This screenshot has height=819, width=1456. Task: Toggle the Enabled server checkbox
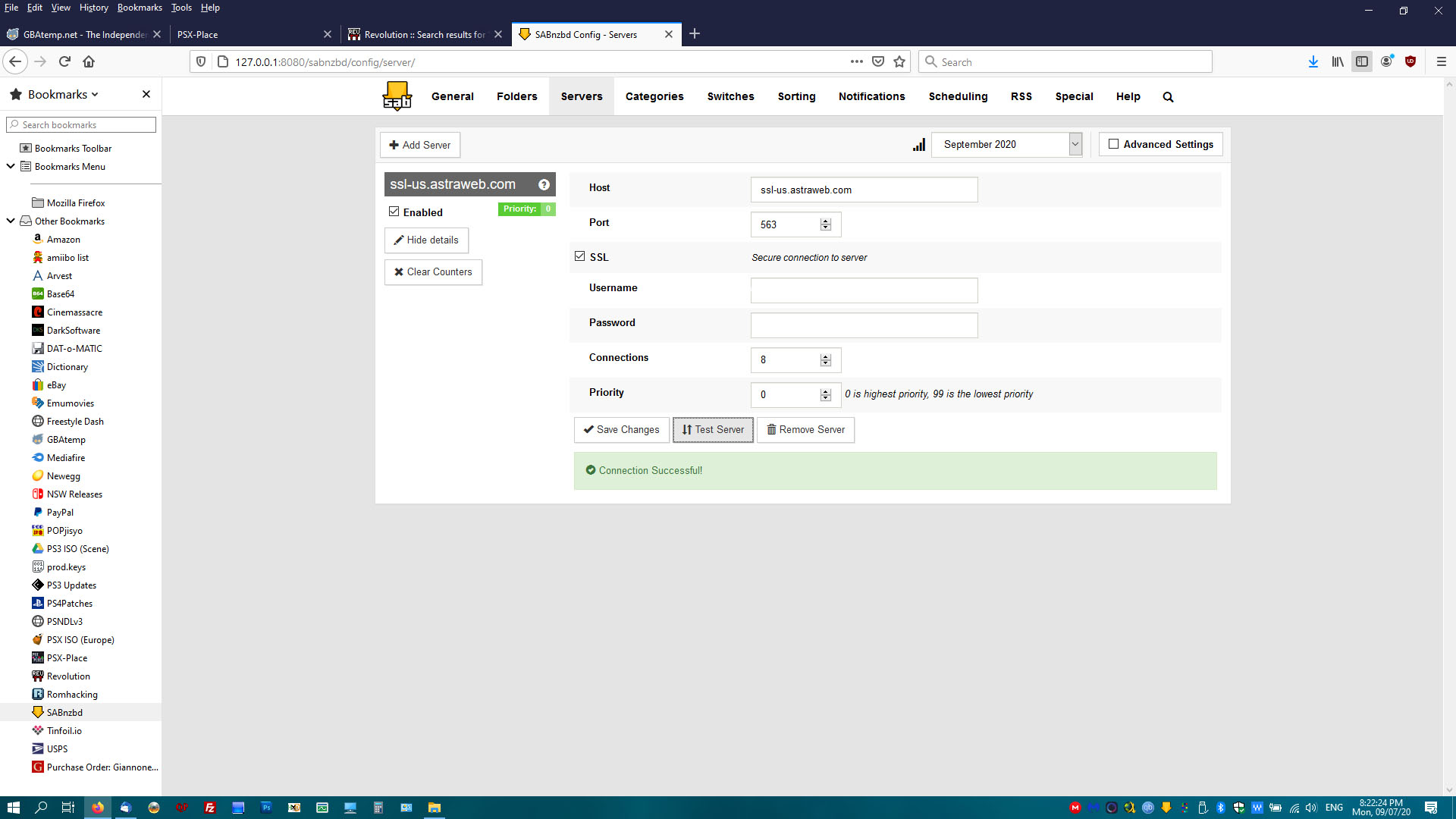394,212
